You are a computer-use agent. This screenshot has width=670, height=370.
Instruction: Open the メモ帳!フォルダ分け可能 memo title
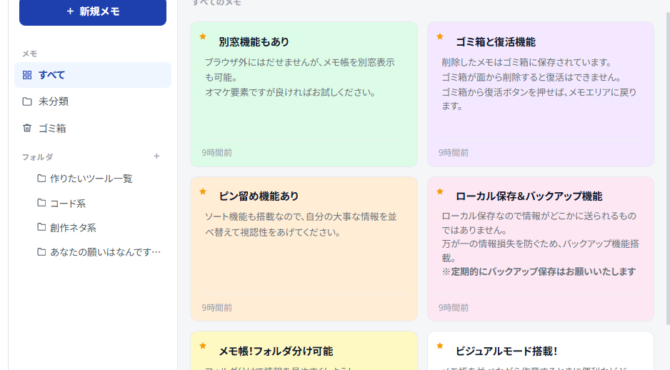276,351
